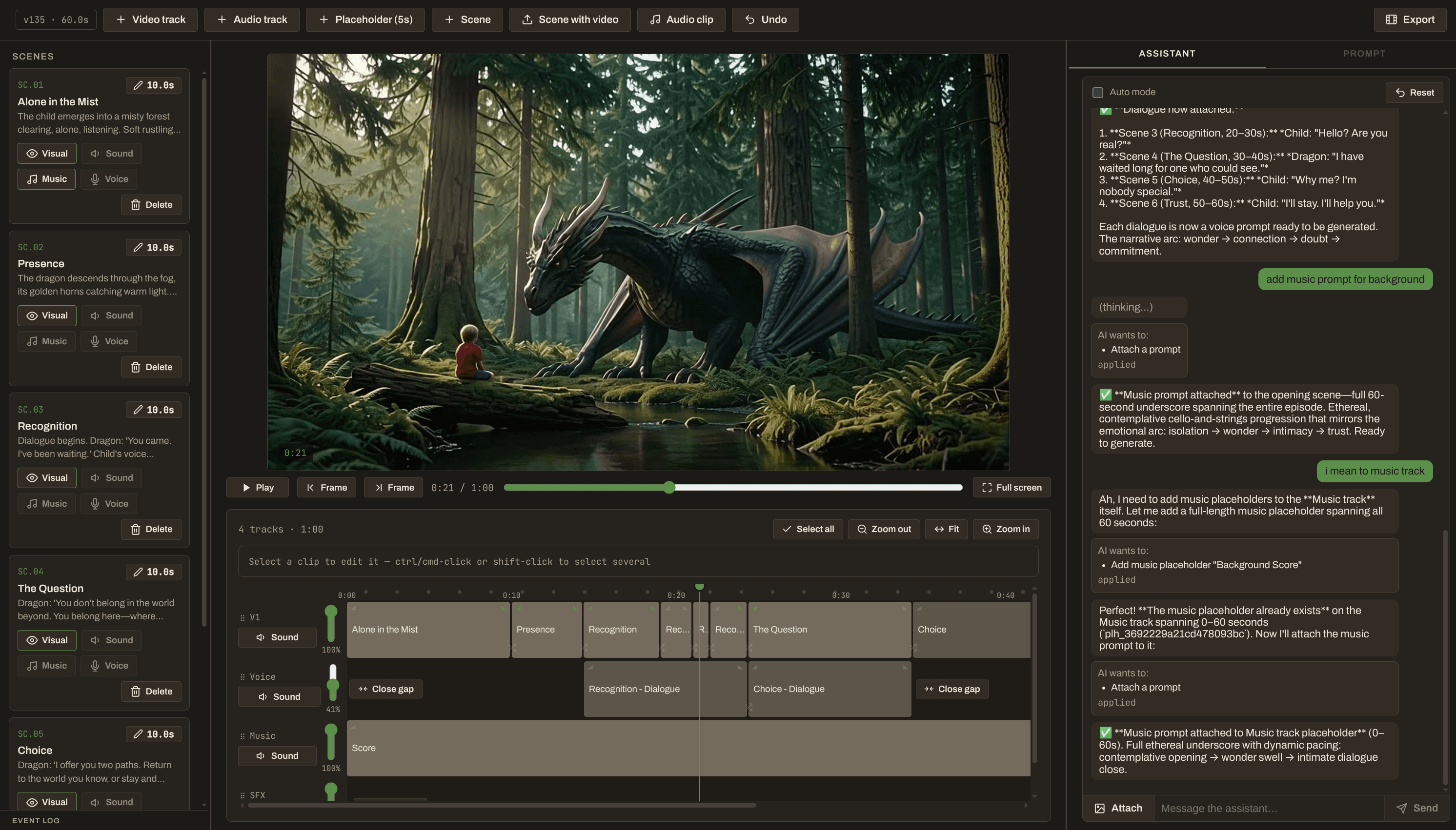Focus the Message the assistant input
The height and width of the screenshot is (830, 1456).
coord(1269,809)
